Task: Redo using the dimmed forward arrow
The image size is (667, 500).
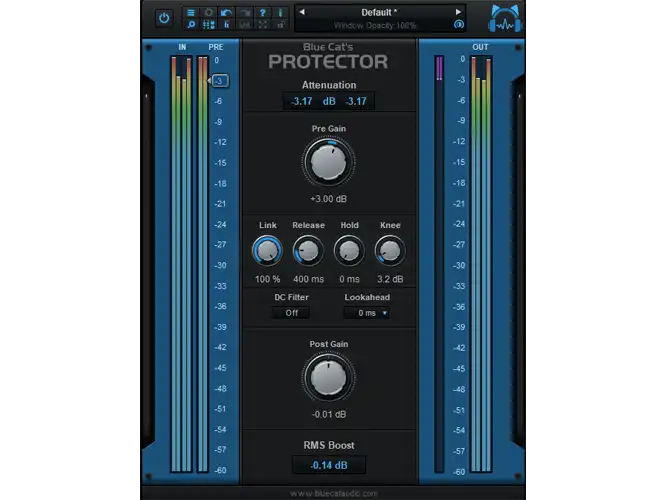Action: pyautogui.click(x=245, y=12)
